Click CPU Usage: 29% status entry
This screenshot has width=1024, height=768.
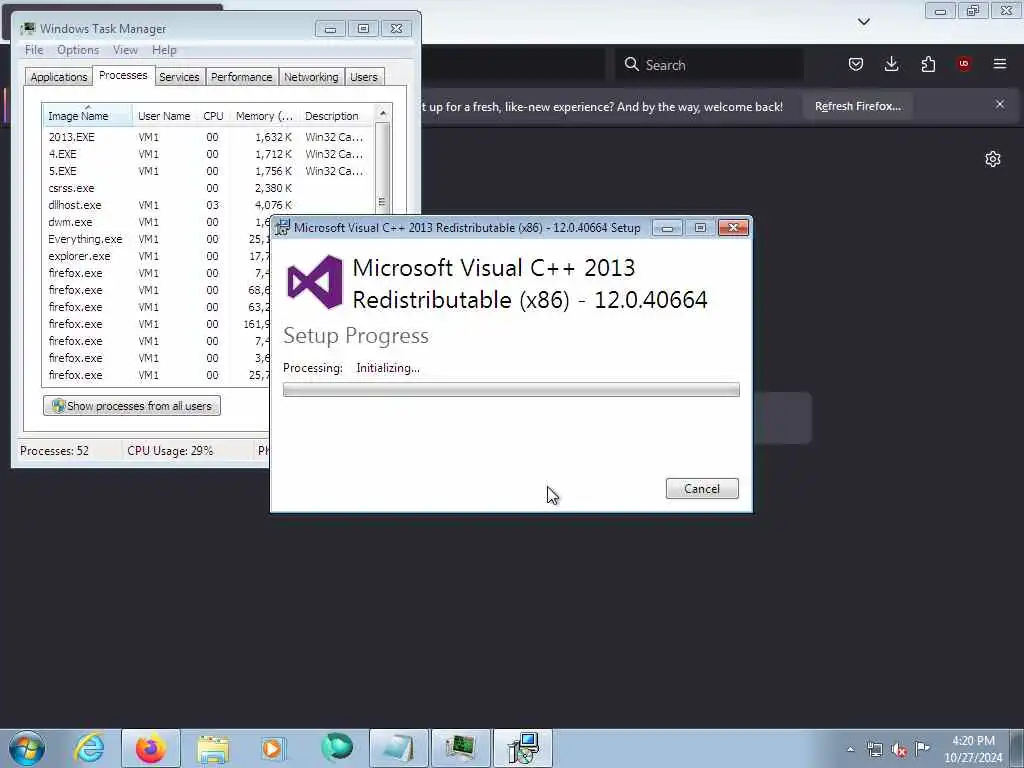coord(170,451)
